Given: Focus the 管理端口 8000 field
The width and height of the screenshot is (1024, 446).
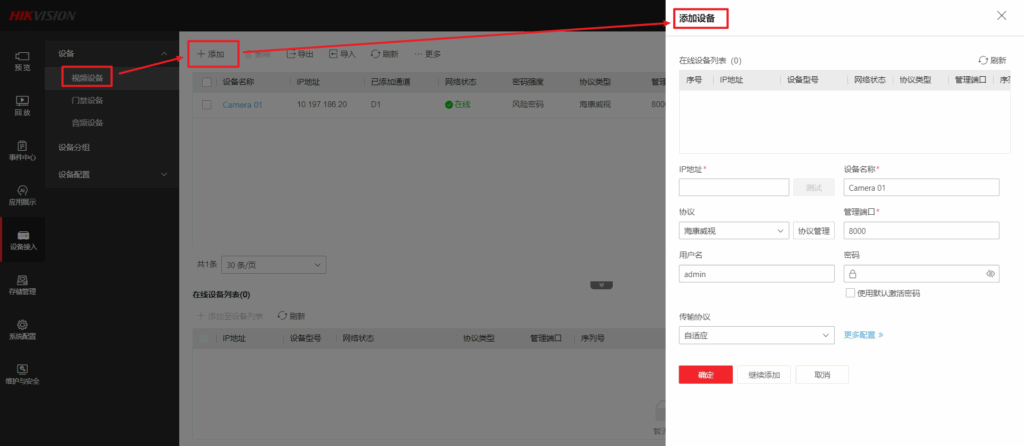Looking at the screenshot, I should click(921, 231).
